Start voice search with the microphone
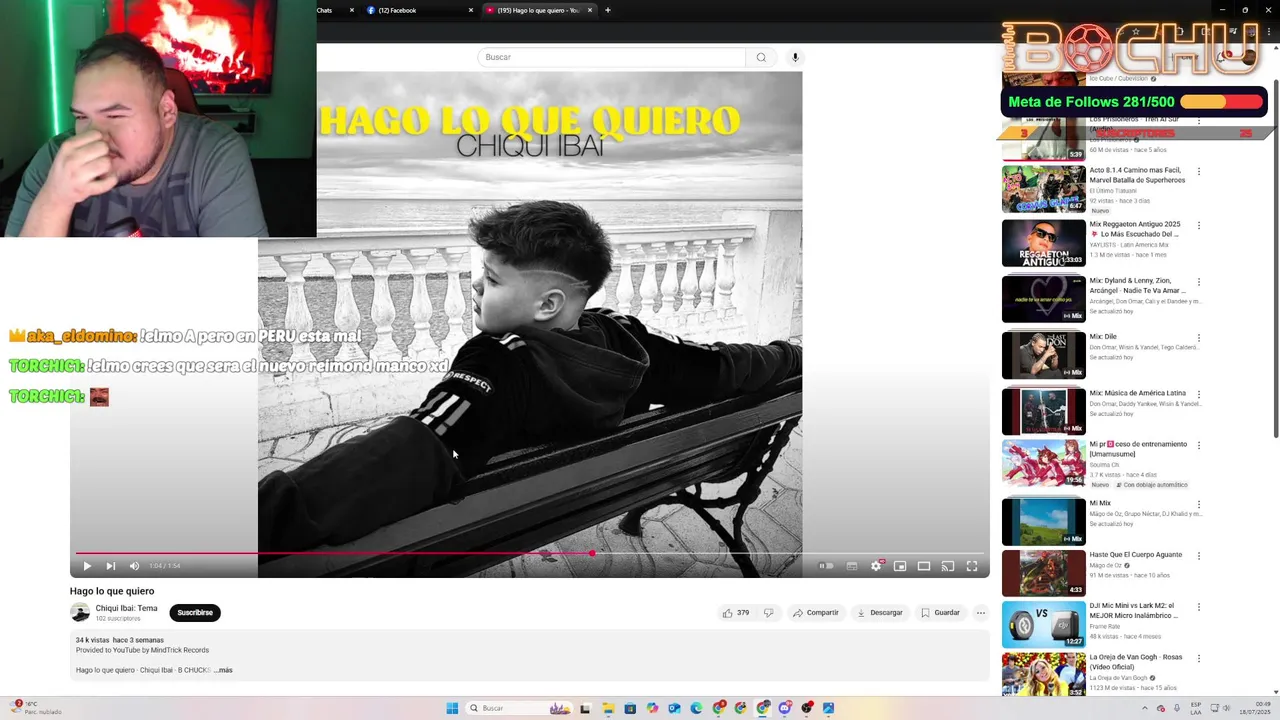Screen dimensions: 1280x720 [795, 57]
